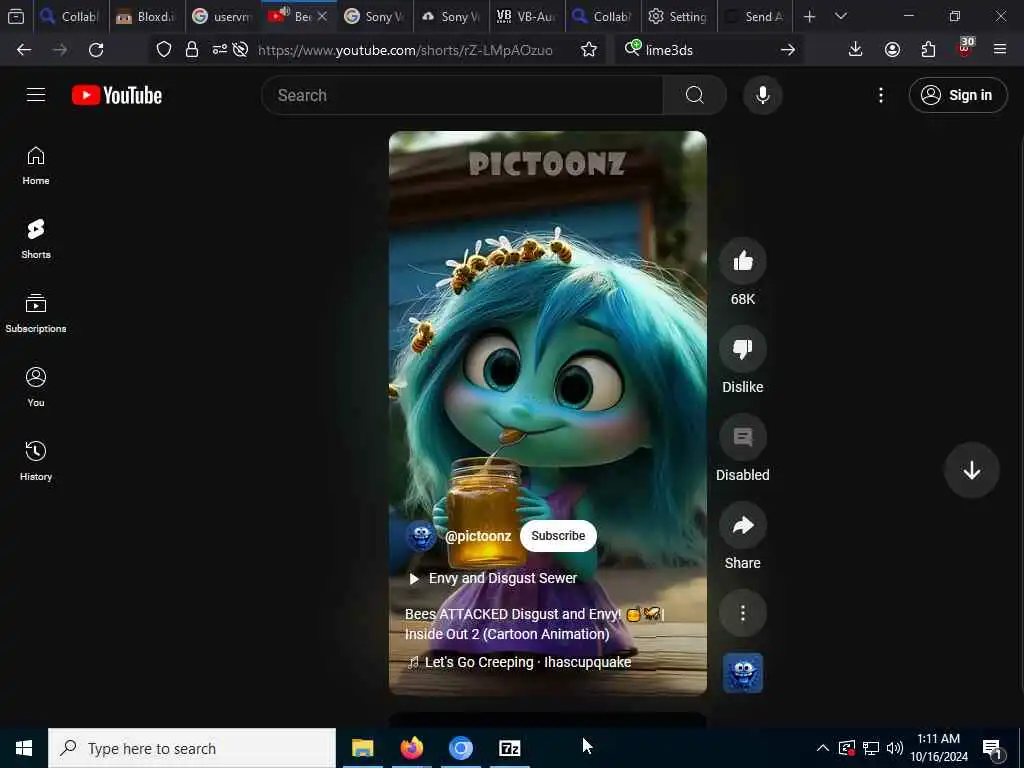Open the Firefox extensions puzzle icon
The width and height of the screenshot is (1024, 768).
[928, 50]
